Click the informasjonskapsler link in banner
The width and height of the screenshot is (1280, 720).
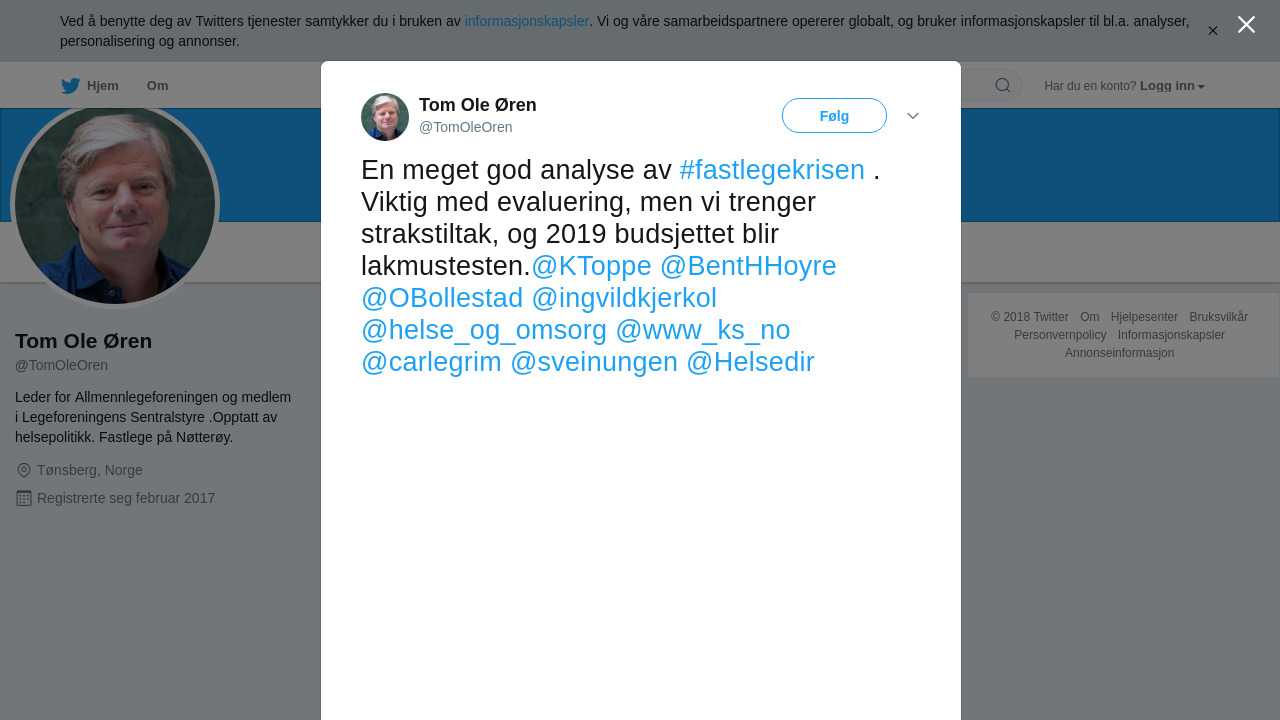(x=526, y=21)
